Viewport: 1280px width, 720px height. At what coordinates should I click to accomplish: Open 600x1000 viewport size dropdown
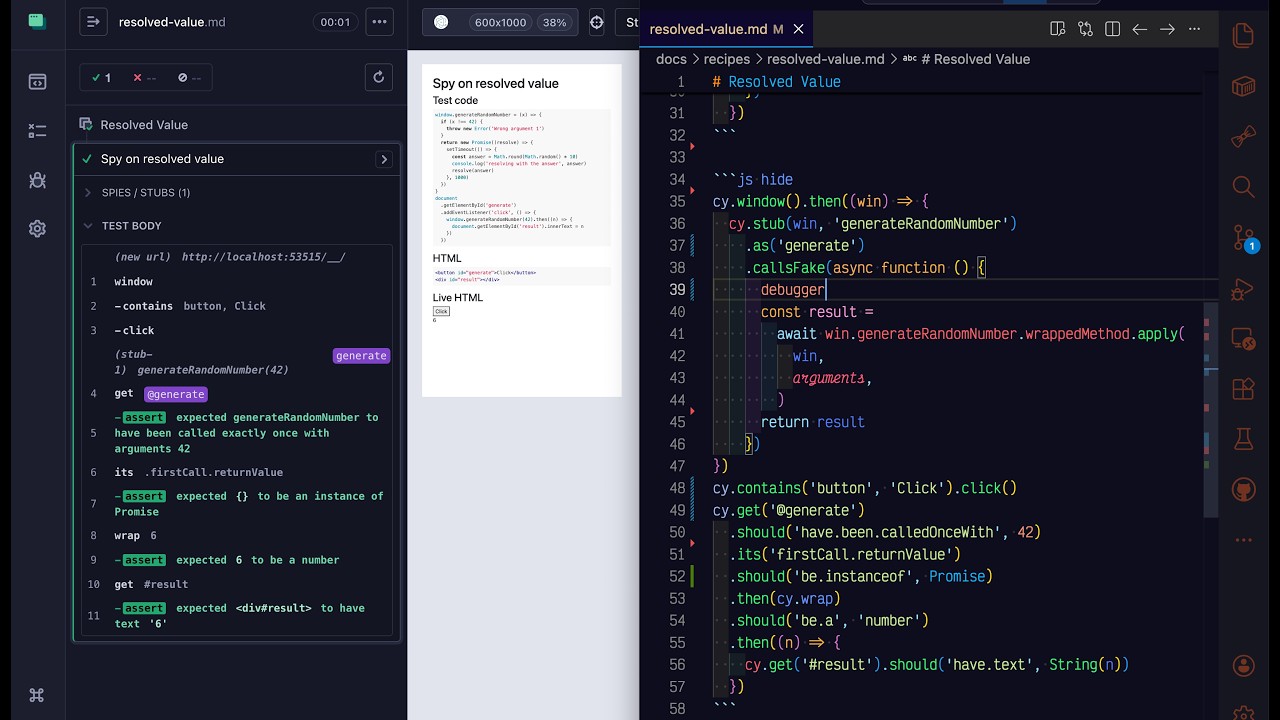pyautogui.click(x=500, y=22)
